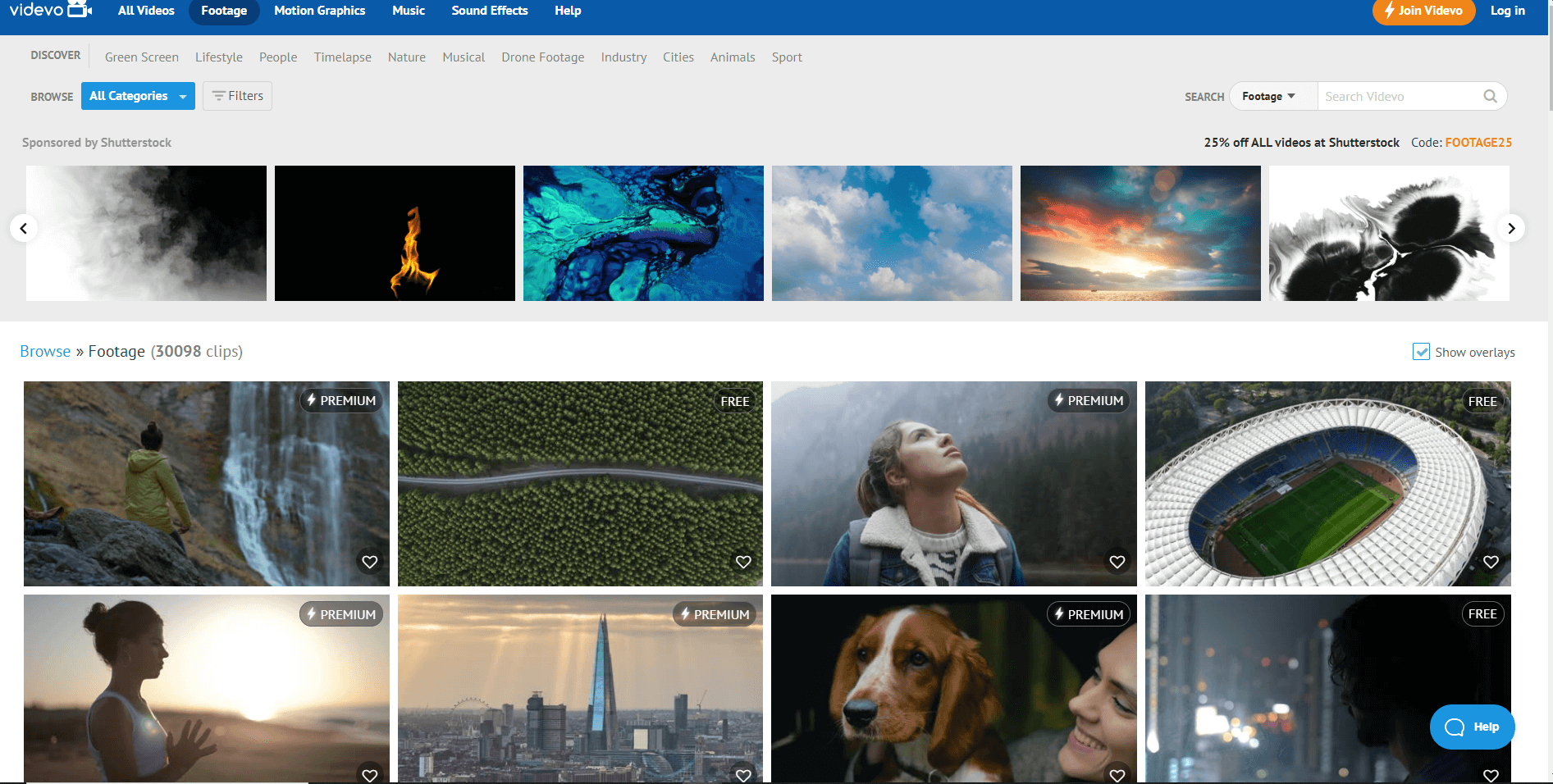The width and height of the screenshot is (1553, 784).
Task: Open the Help chat bubble
Action: tap(1472, 727)
